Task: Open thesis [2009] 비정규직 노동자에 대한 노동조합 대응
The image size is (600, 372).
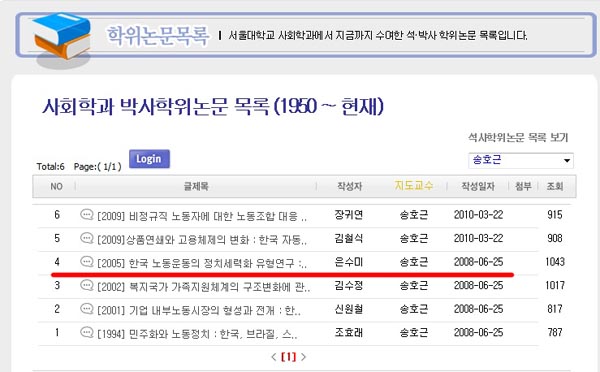Action: tap(202, 216)
